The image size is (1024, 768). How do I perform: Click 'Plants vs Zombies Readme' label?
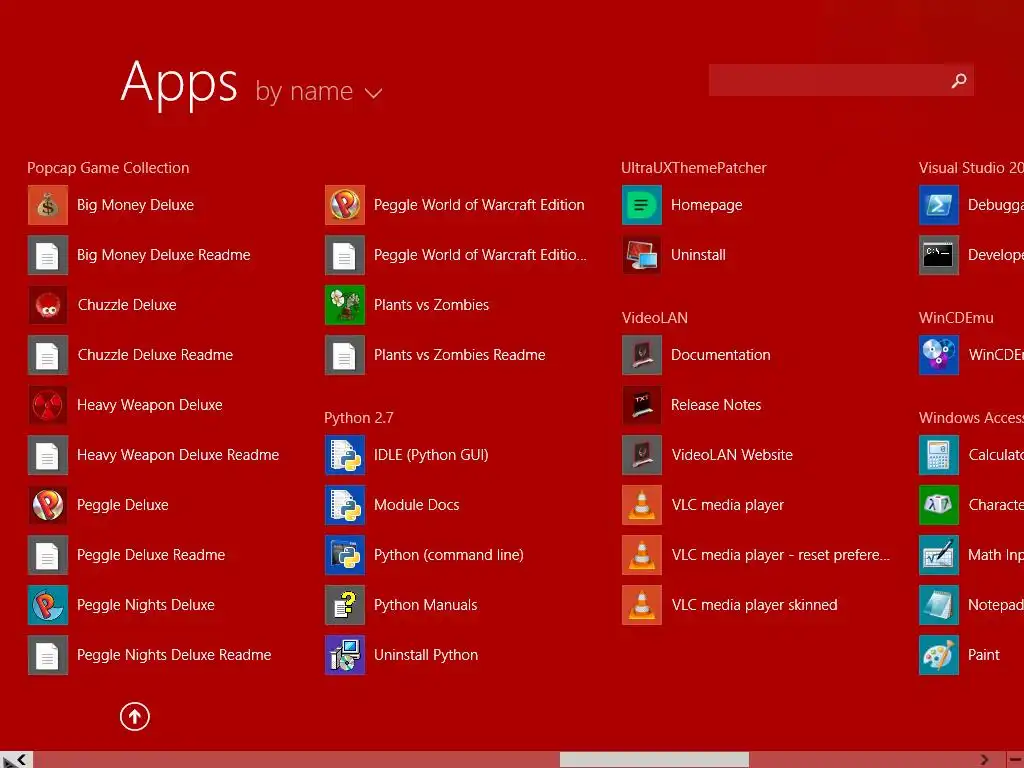tap(460, 355)
